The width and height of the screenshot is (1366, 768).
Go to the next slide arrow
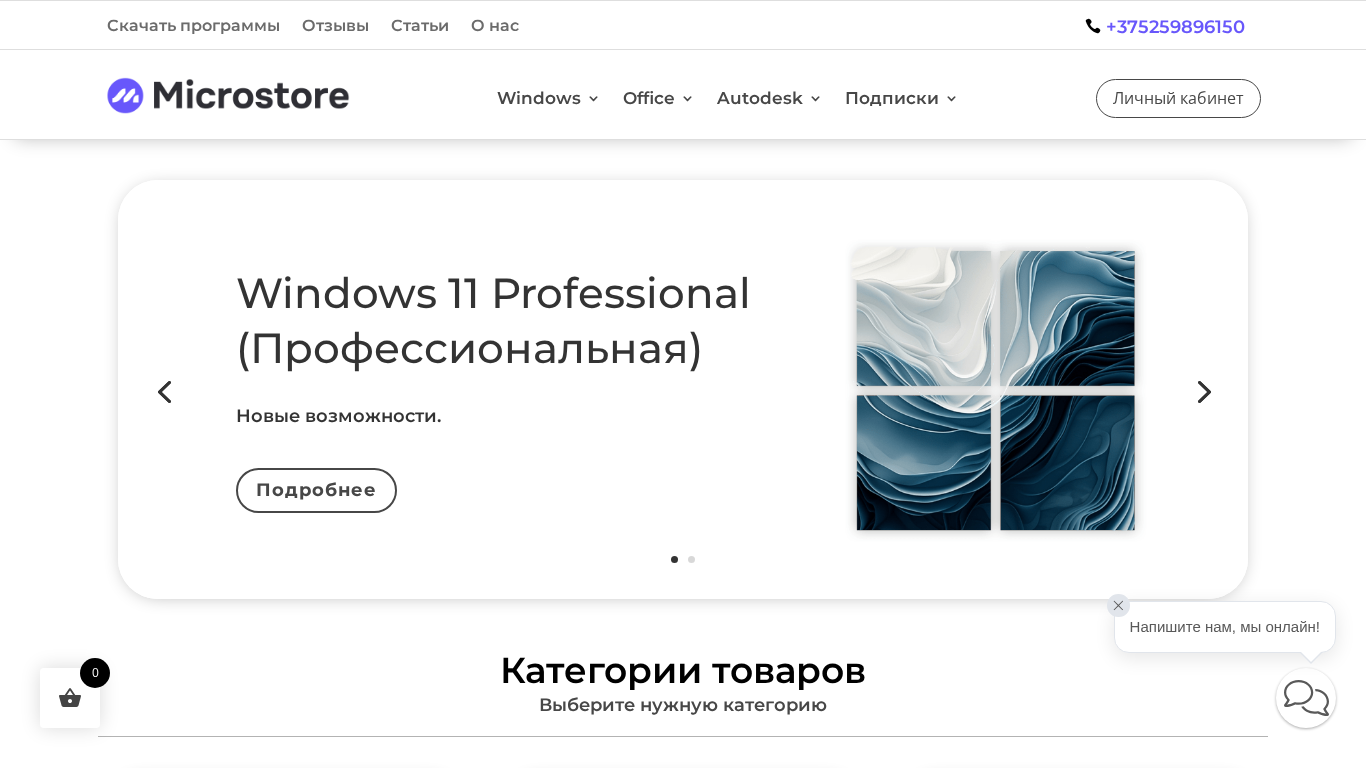1204,392
